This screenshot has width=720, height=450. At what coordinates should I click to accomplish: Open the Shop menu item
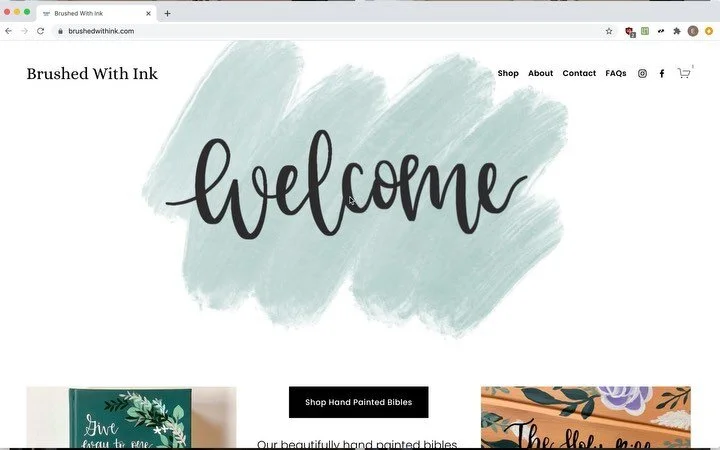coord(508,73)
